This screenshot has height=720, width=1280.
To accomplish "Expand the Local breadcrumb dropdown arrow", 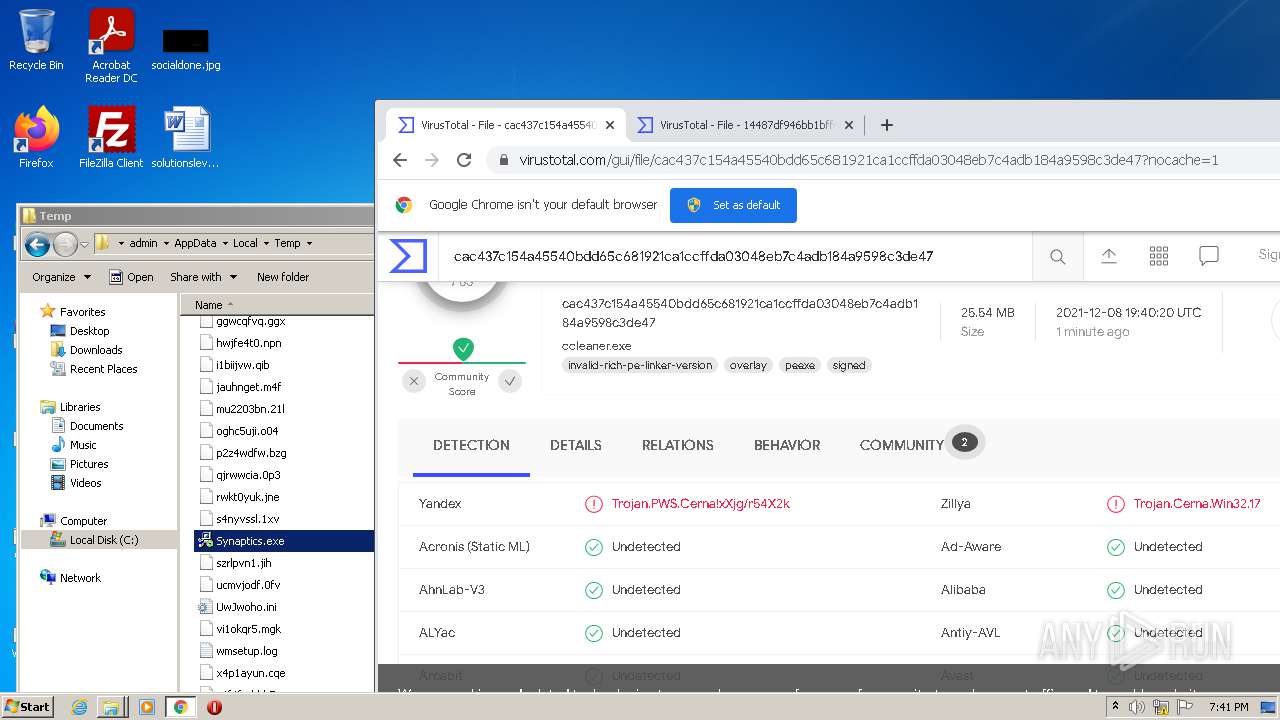I will point(266,243).
